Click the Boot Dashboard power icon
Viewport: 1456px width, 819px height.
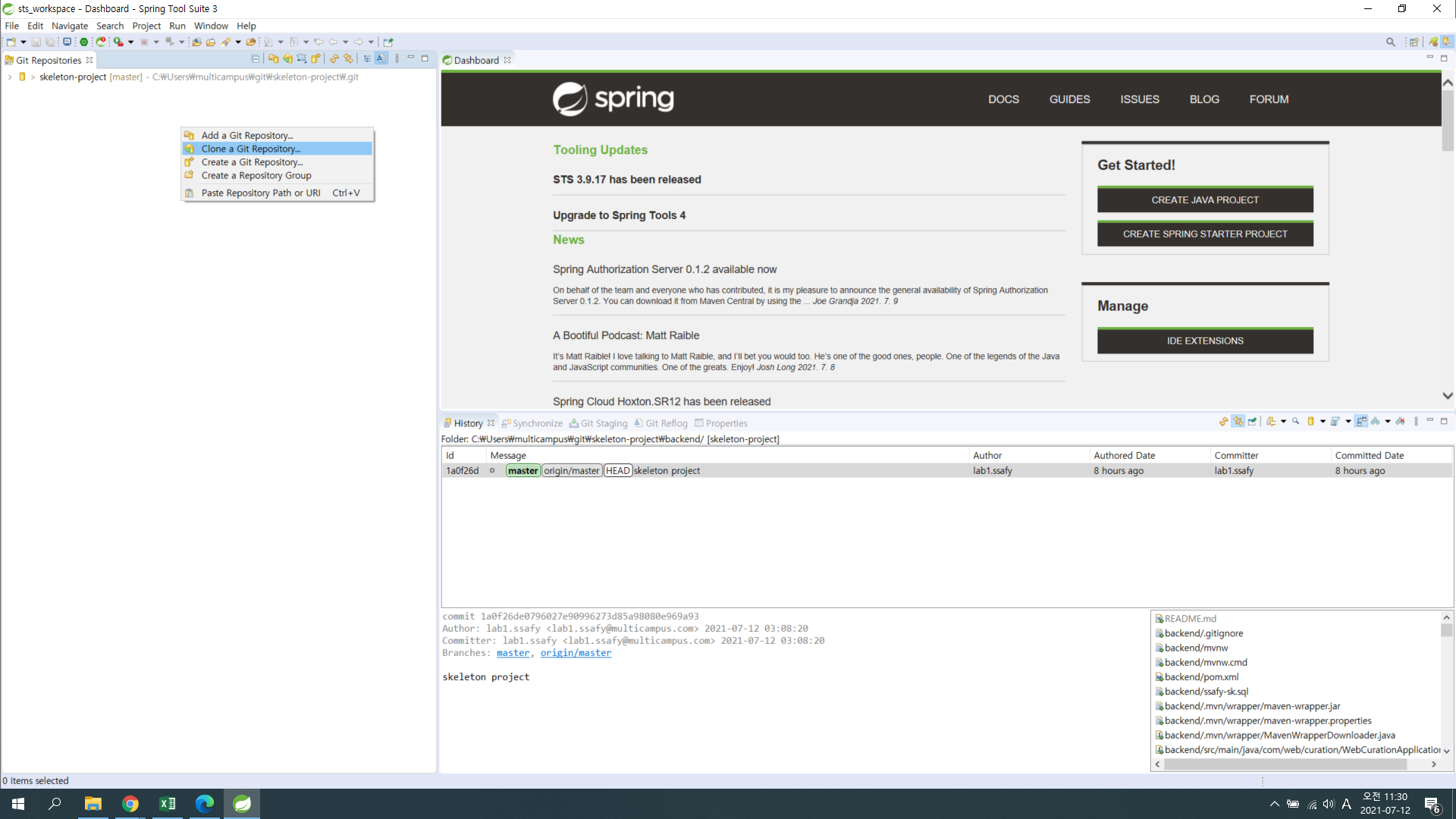tap(83, 42)
